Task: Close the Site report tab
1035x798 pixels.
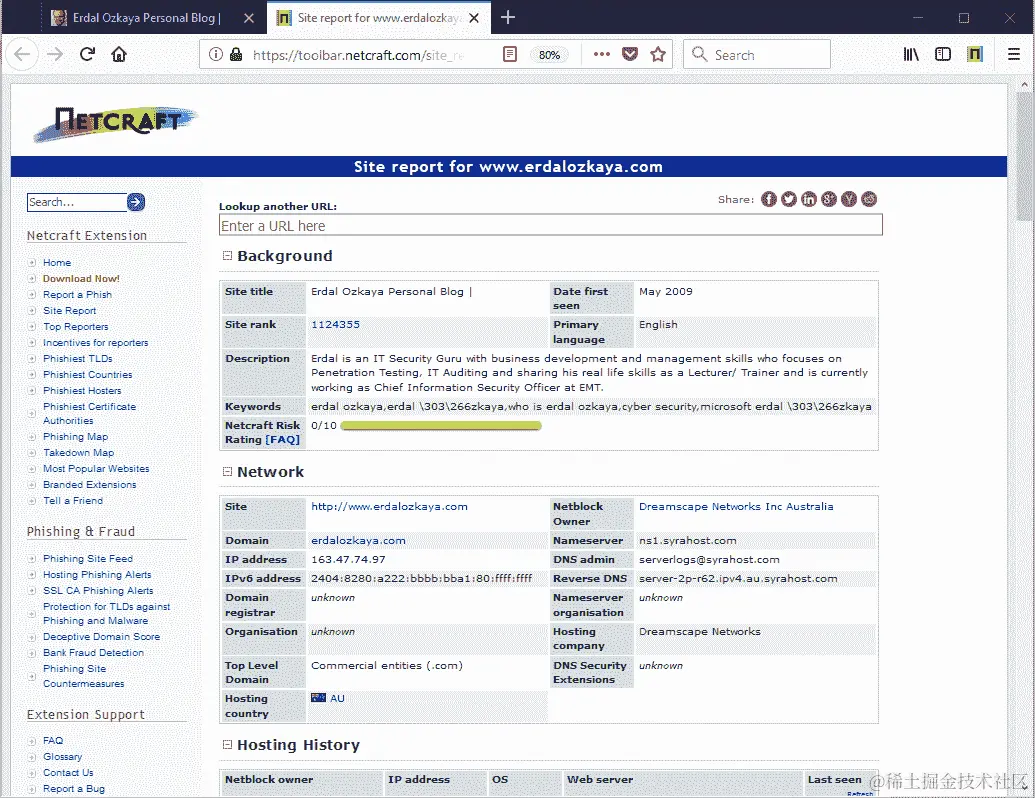Action: pos(474,18)
